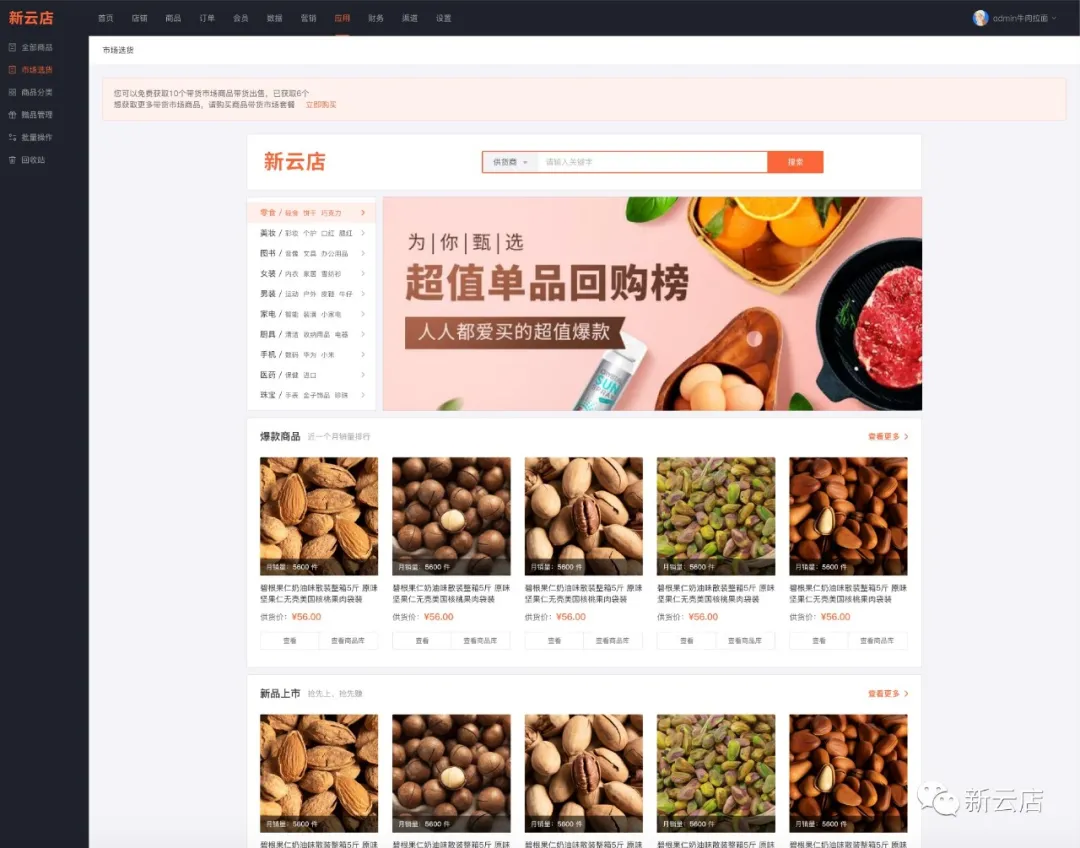Select 市场选货 icon in the sidebar
The image size is (1080, 848).
click(12, 70)
